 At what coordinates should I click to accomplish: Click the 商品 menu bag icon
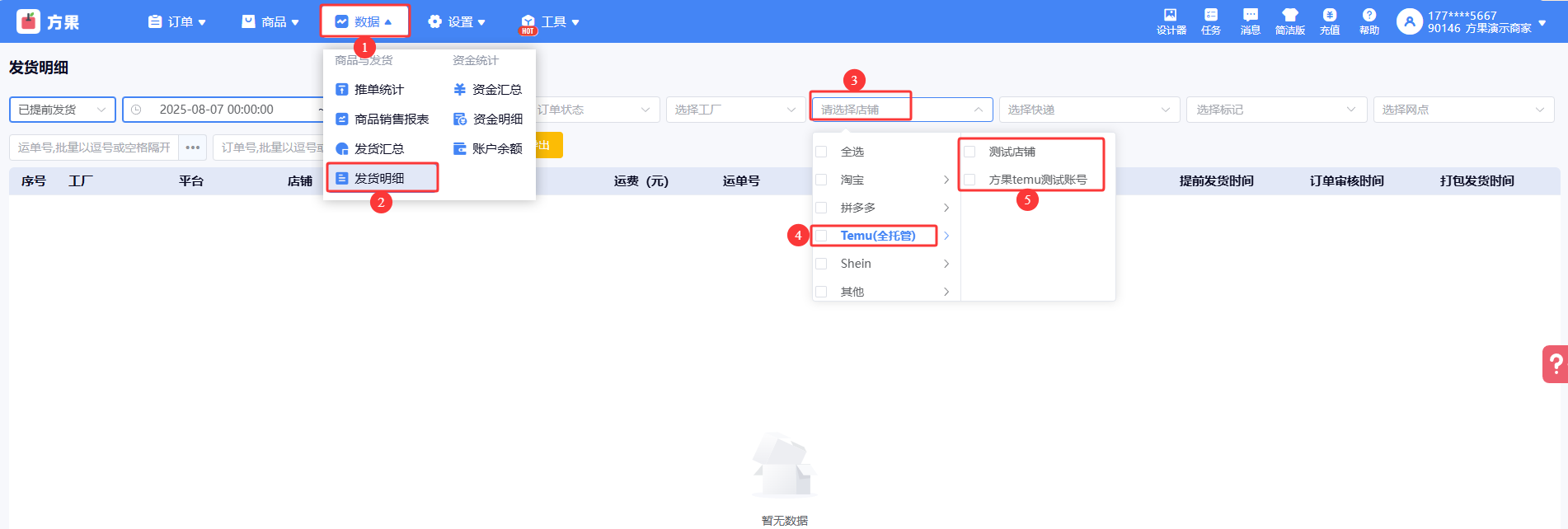248,22
